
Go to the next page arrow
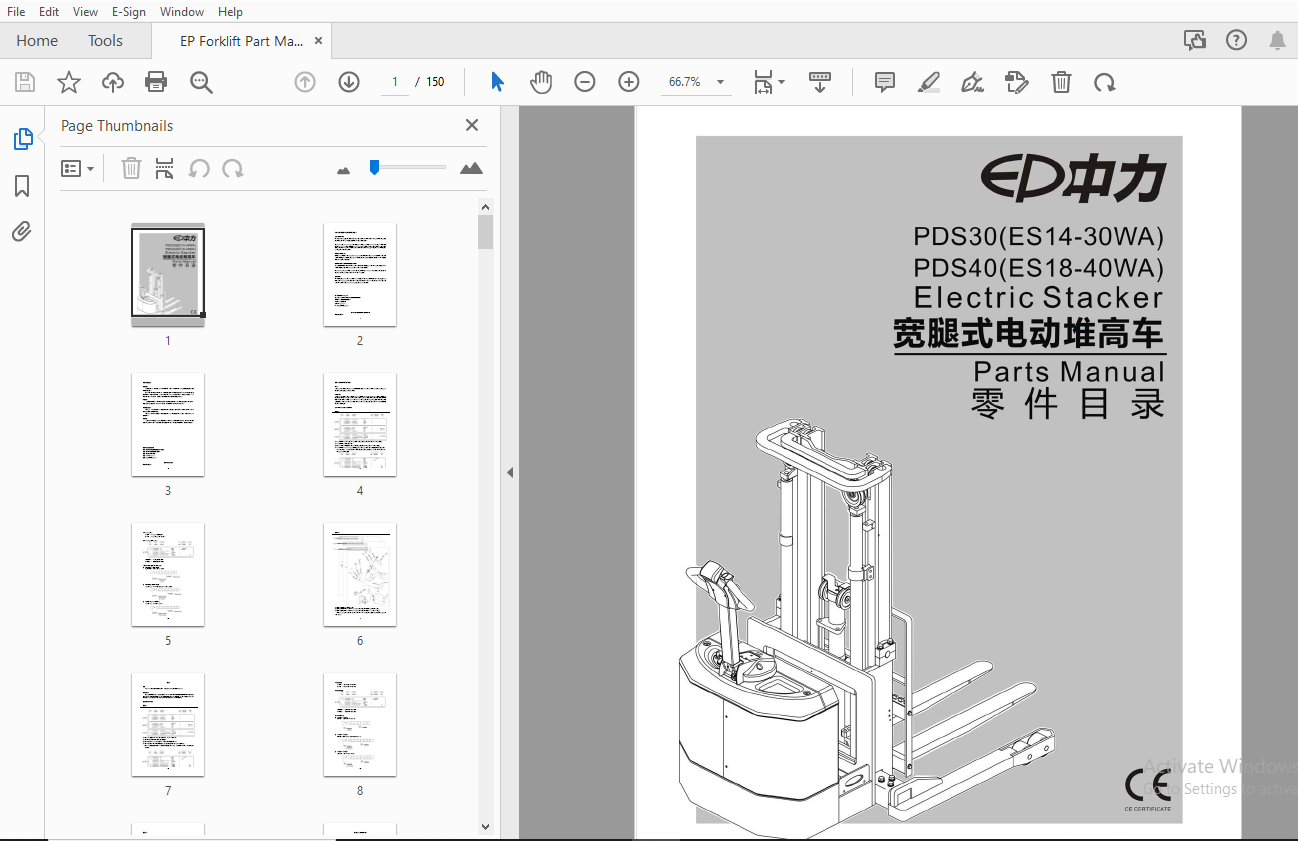[349, 82]
